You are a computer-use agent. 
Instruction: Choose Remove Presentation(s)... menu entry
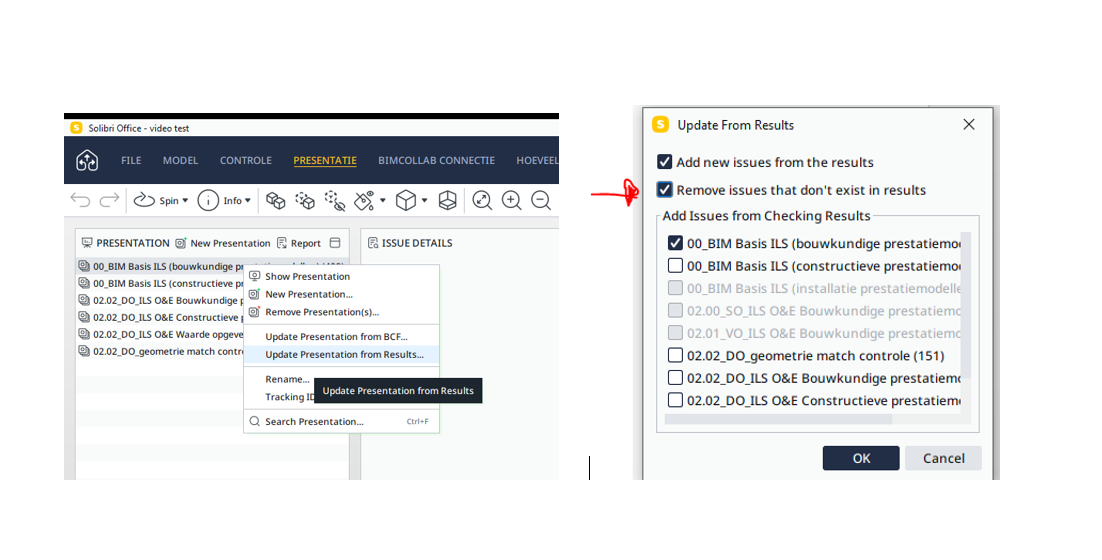tap(342, 312)
